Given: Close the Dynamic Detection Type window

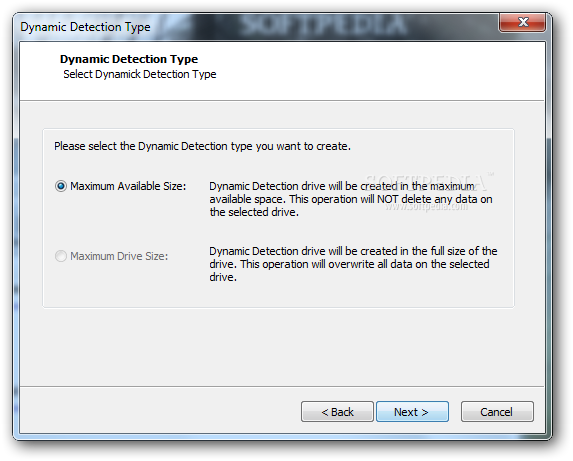Looking at the screenshot, I should 523,22.
